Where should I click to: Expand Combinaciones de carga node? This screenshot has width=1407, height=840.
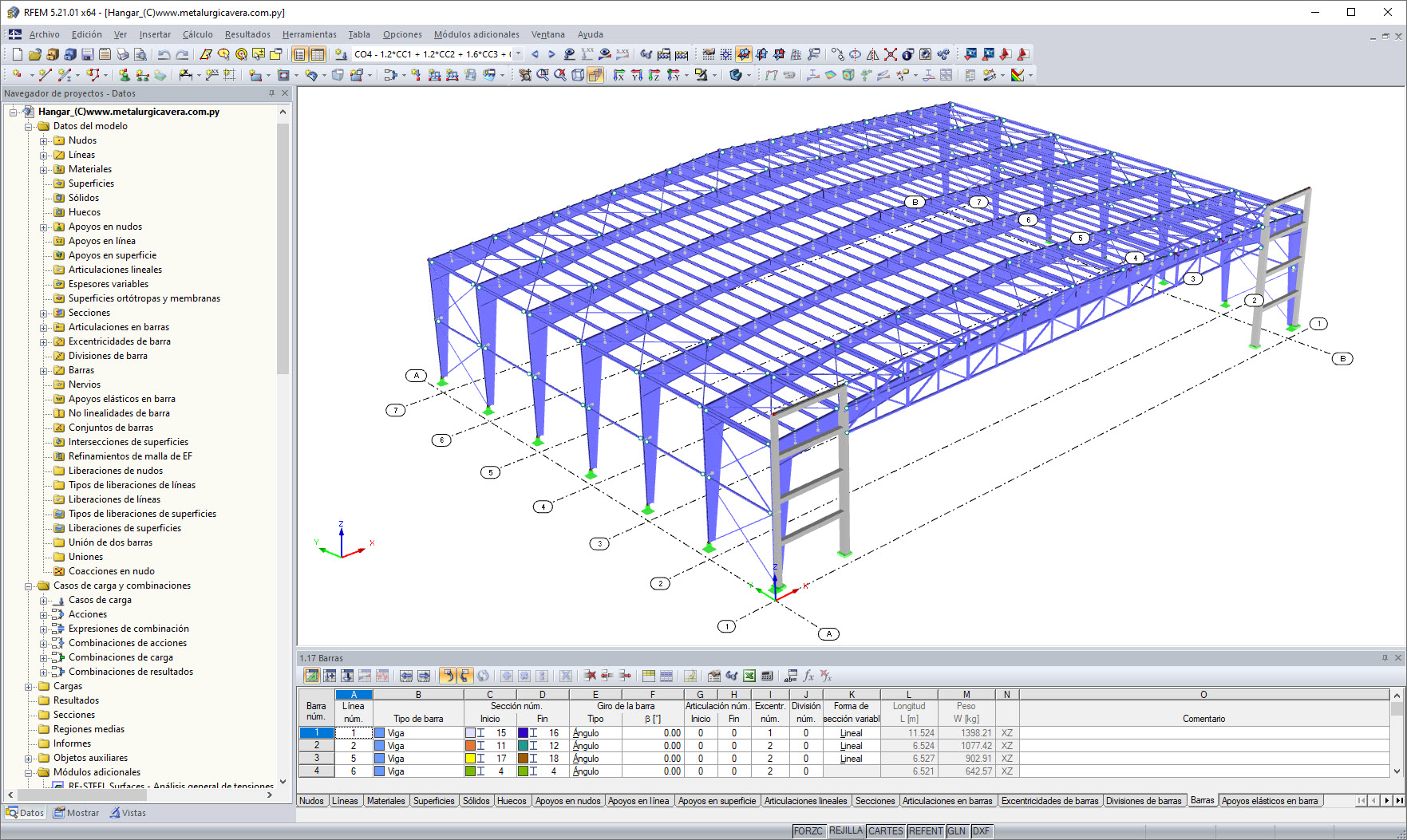(44, 657)
